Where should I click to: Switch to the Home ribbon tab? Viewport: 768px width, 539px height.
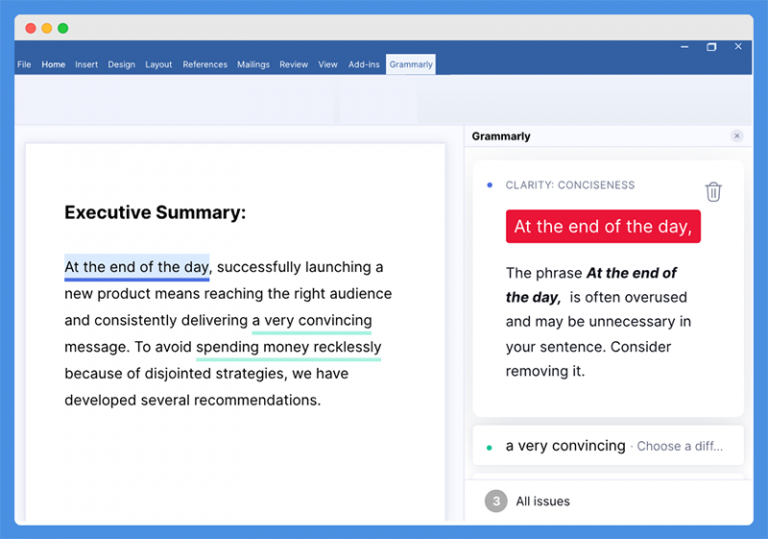click(53, 64)
